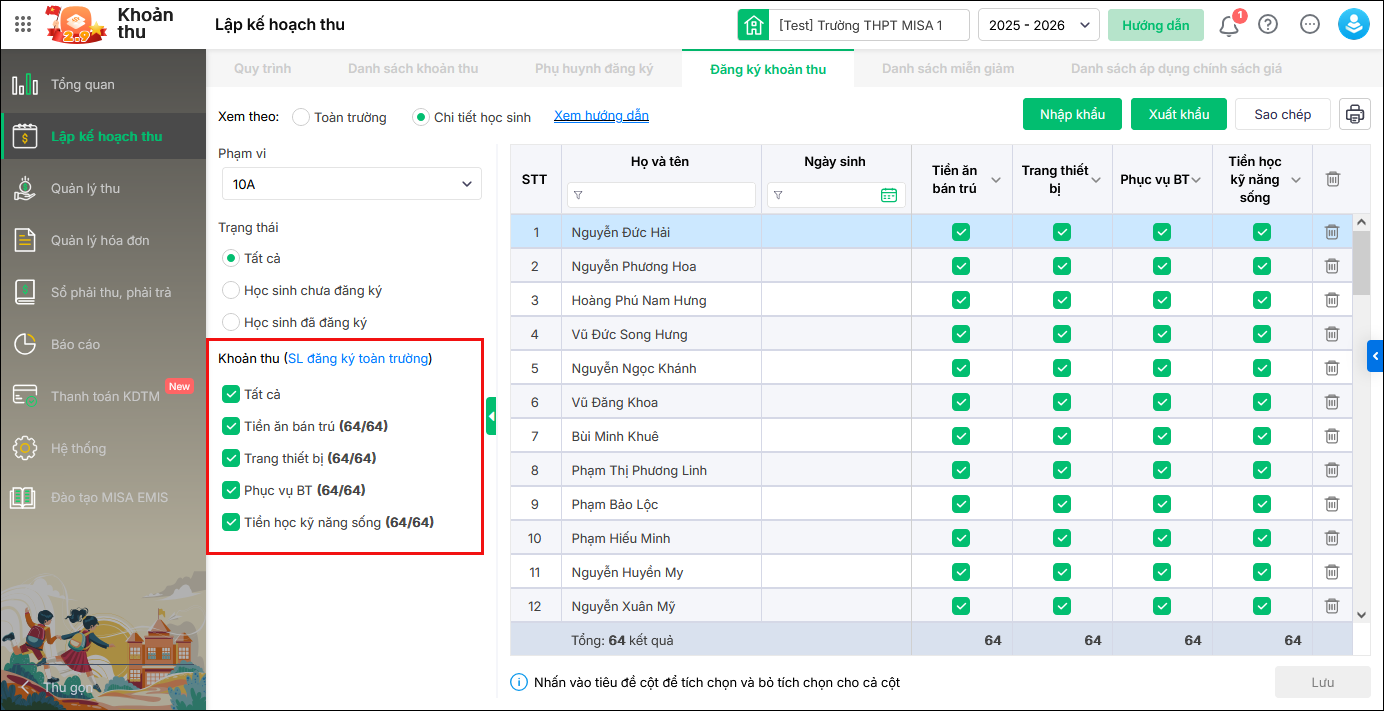The height and width of the screenshot is (711, 1384).
Task: Open the Phạm vi 10A dropdown
Action: 352,184
